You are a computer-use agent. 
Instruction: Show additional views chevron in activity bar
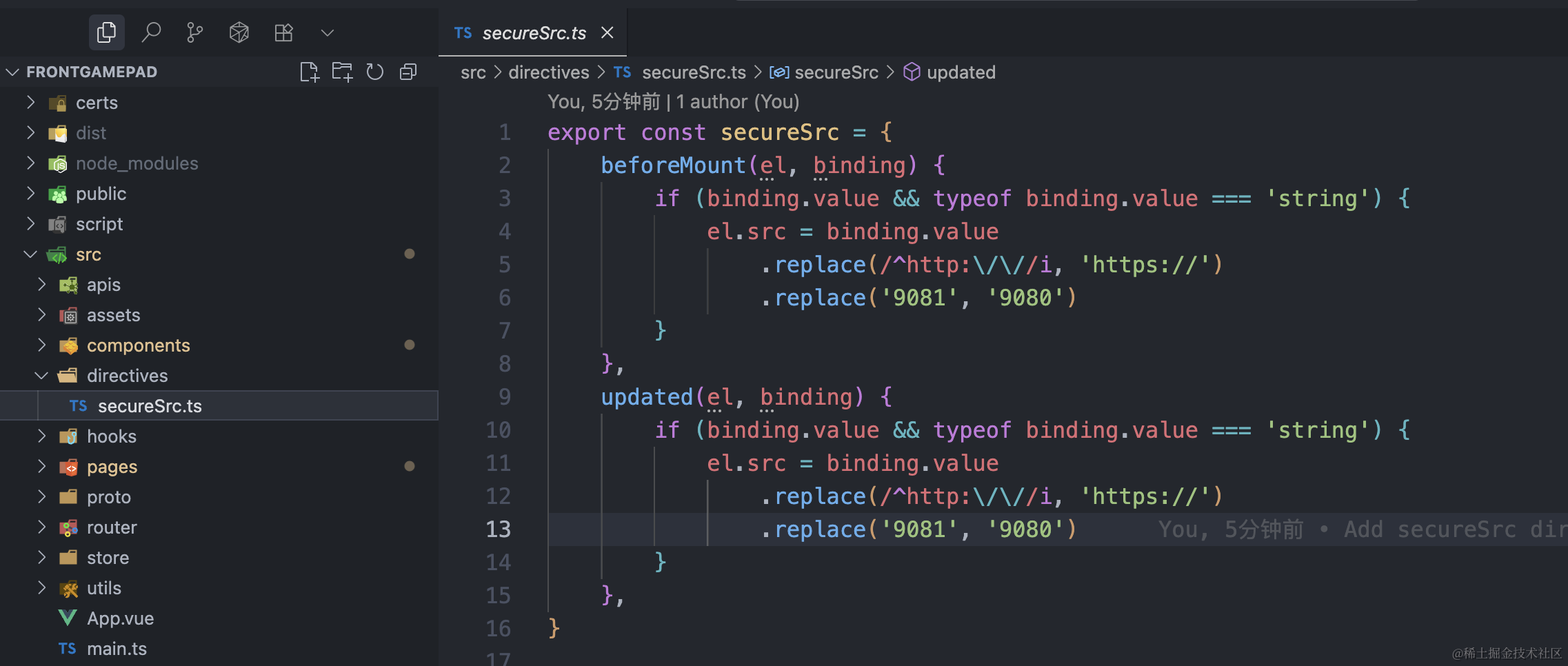tap(328, 32)
